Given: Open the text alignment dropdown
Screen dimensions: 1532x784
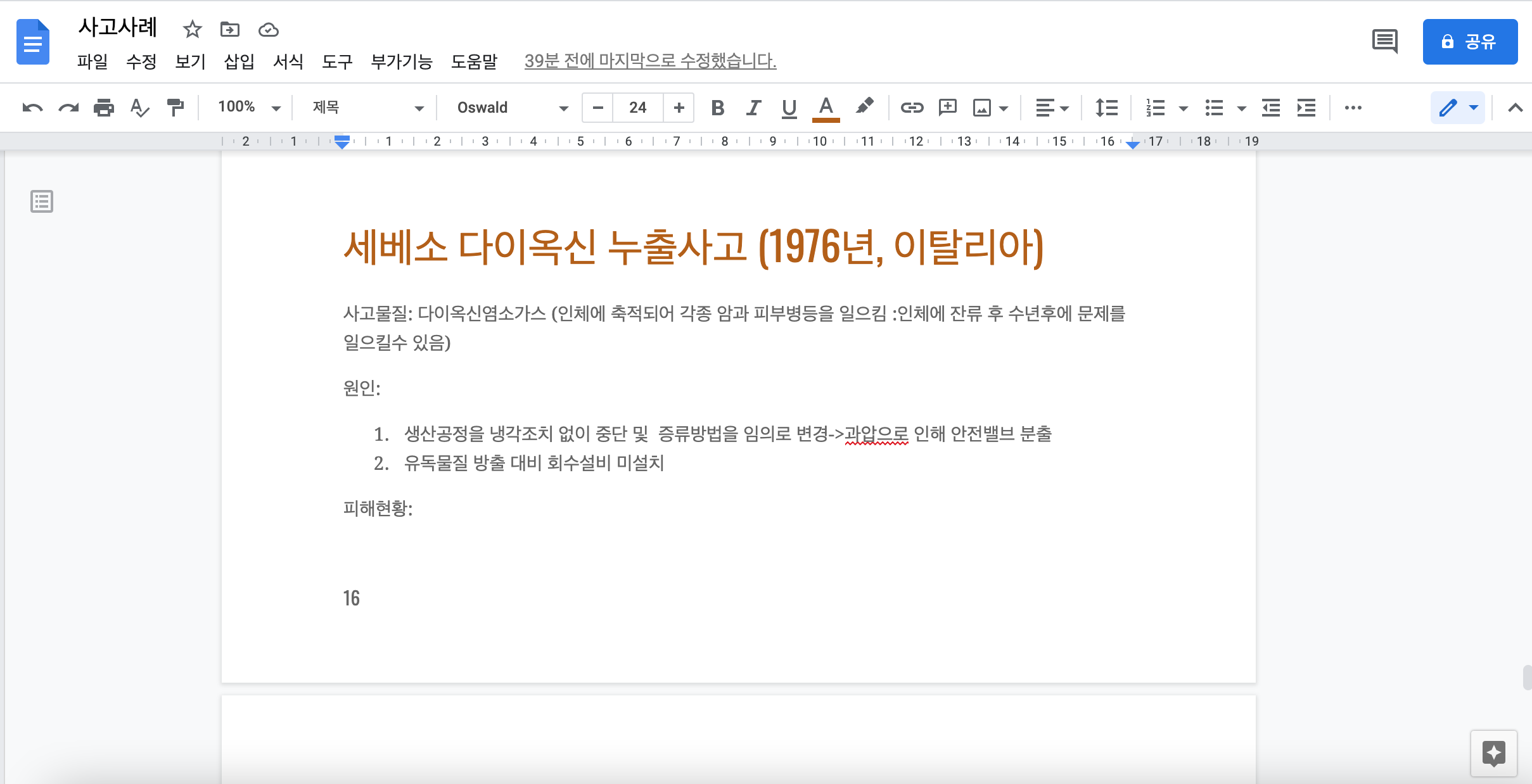Looking at the screenshot, I should point(1052,108).
